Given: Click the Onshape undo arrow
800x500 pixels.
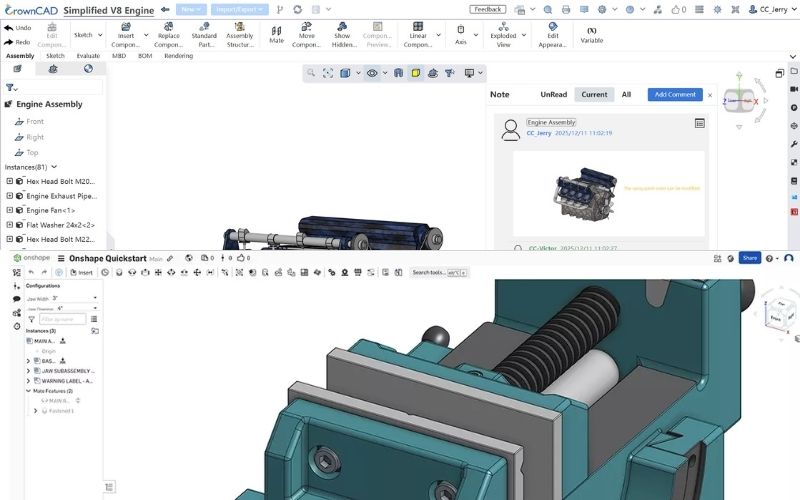Looking at the screenshot, I should [31, 272].
